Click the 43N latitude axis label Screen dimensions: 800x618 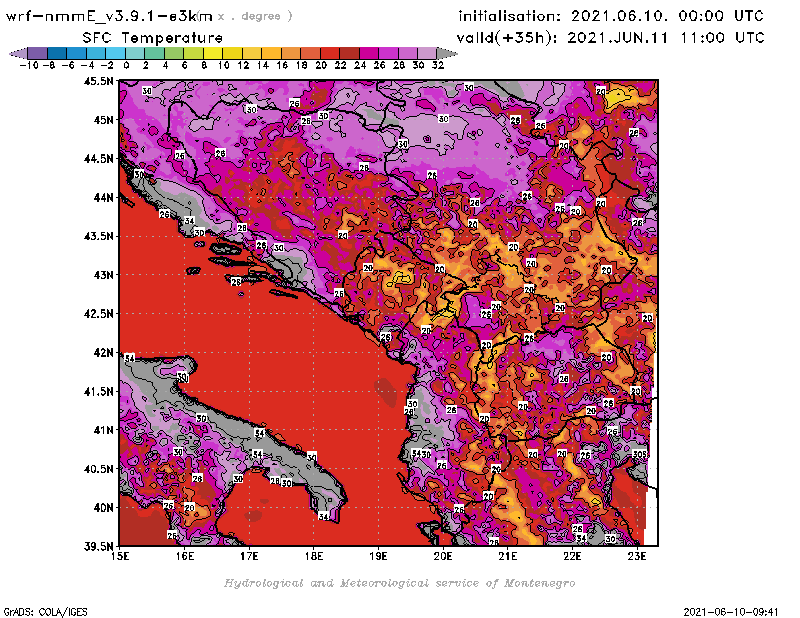[x=103, y=275]
